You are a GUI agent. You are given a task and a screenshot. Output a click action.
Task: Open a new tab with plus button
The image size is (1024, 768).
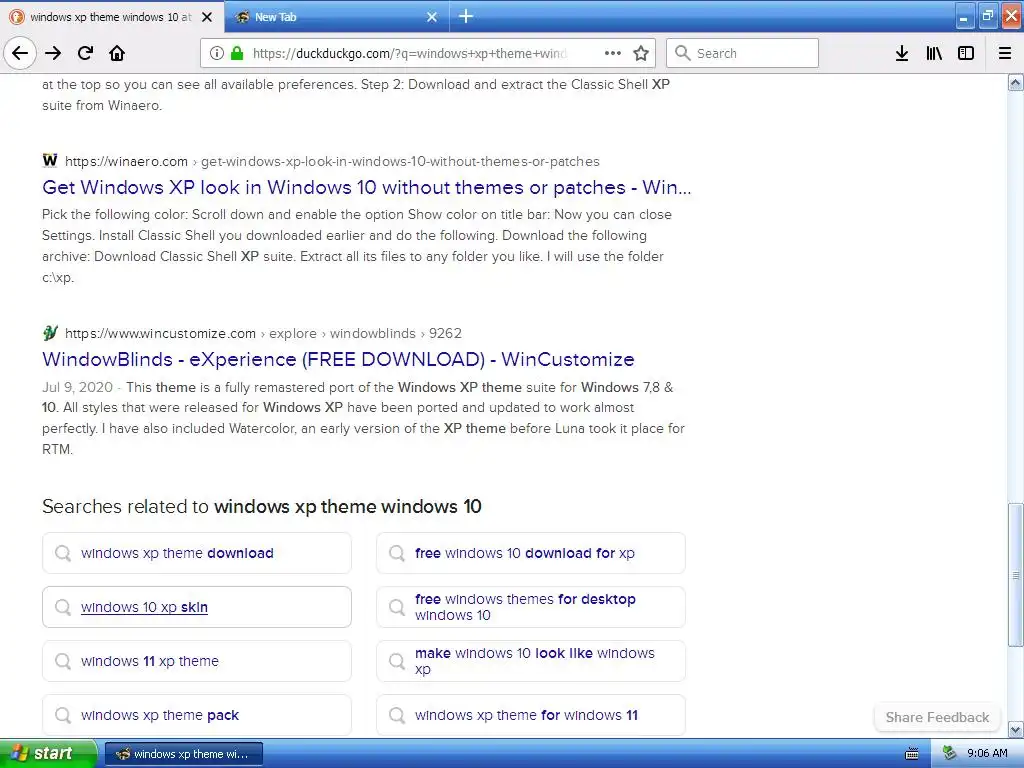466,16
